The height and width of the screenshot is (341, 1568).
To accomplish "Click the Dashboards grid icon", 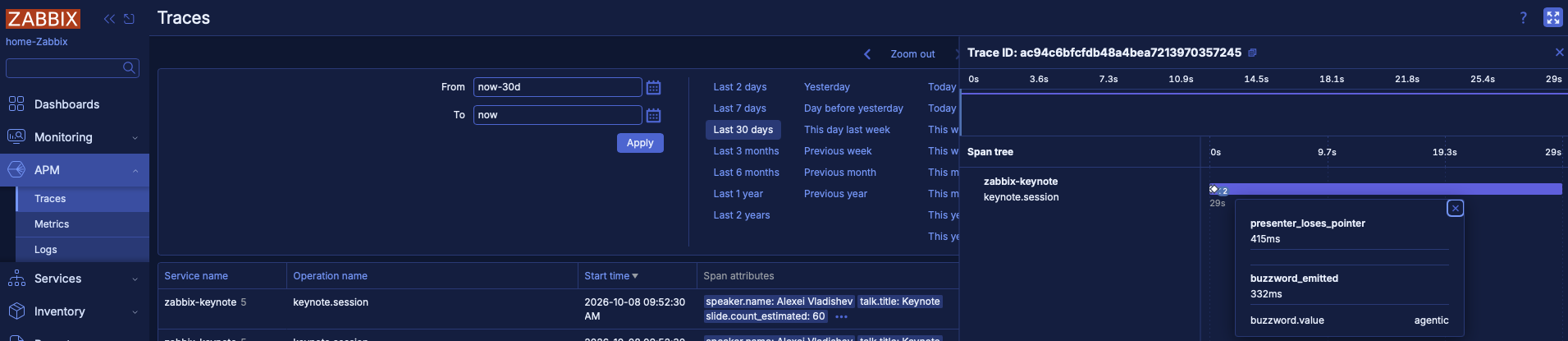I will 16,104.
